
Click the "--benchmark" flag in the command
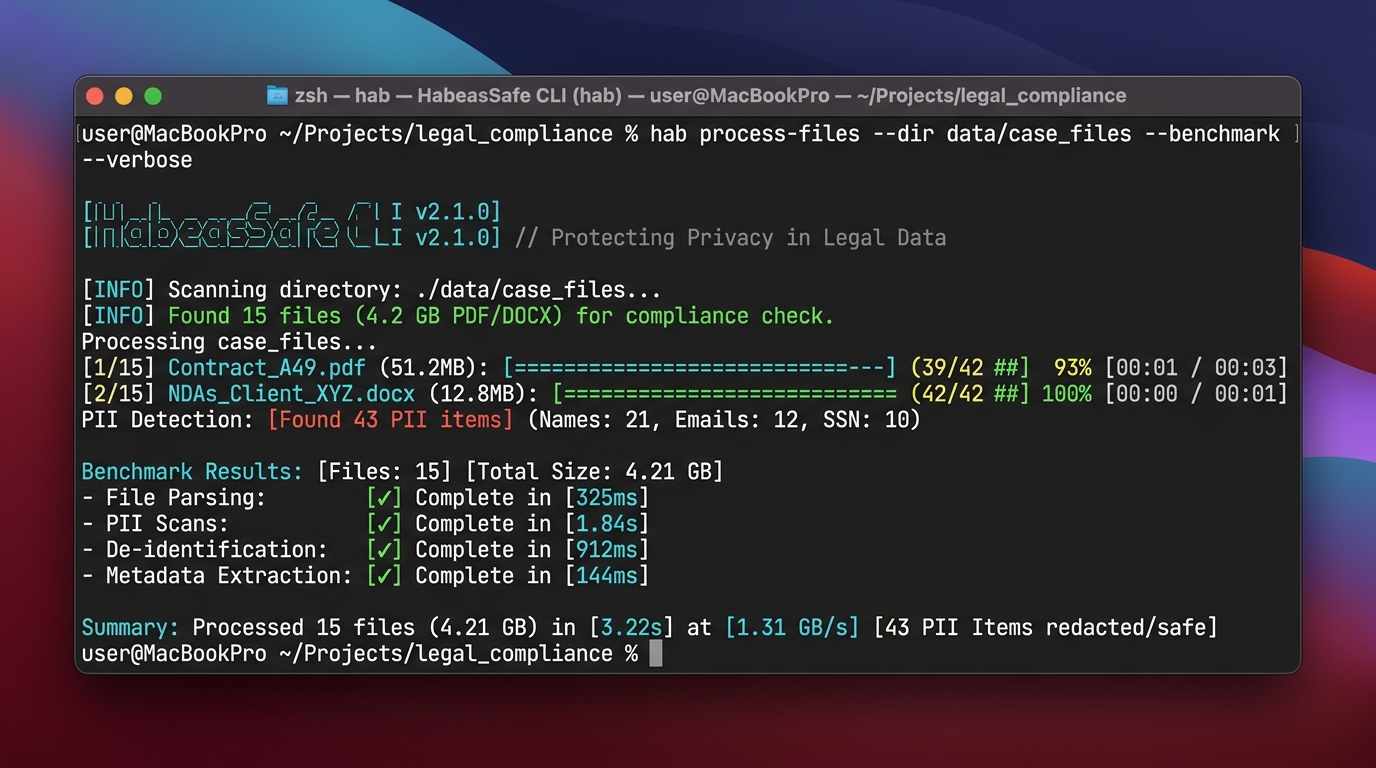[x=1213, y=133]
